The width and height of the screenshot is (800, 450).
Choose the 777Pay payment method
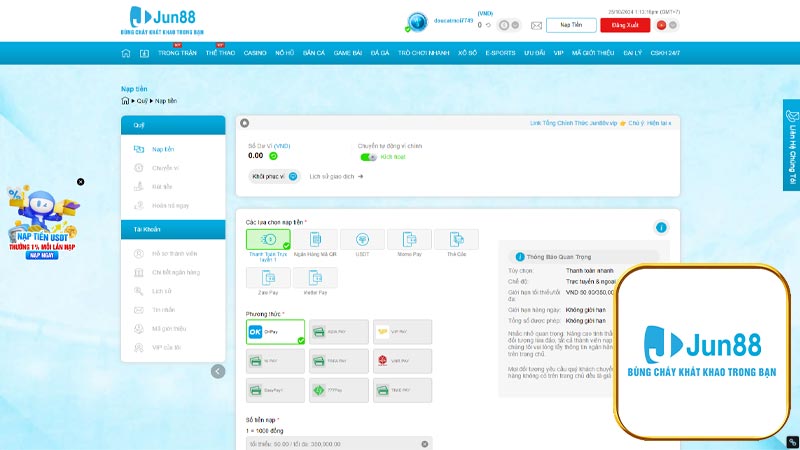(x=339, y=390)
